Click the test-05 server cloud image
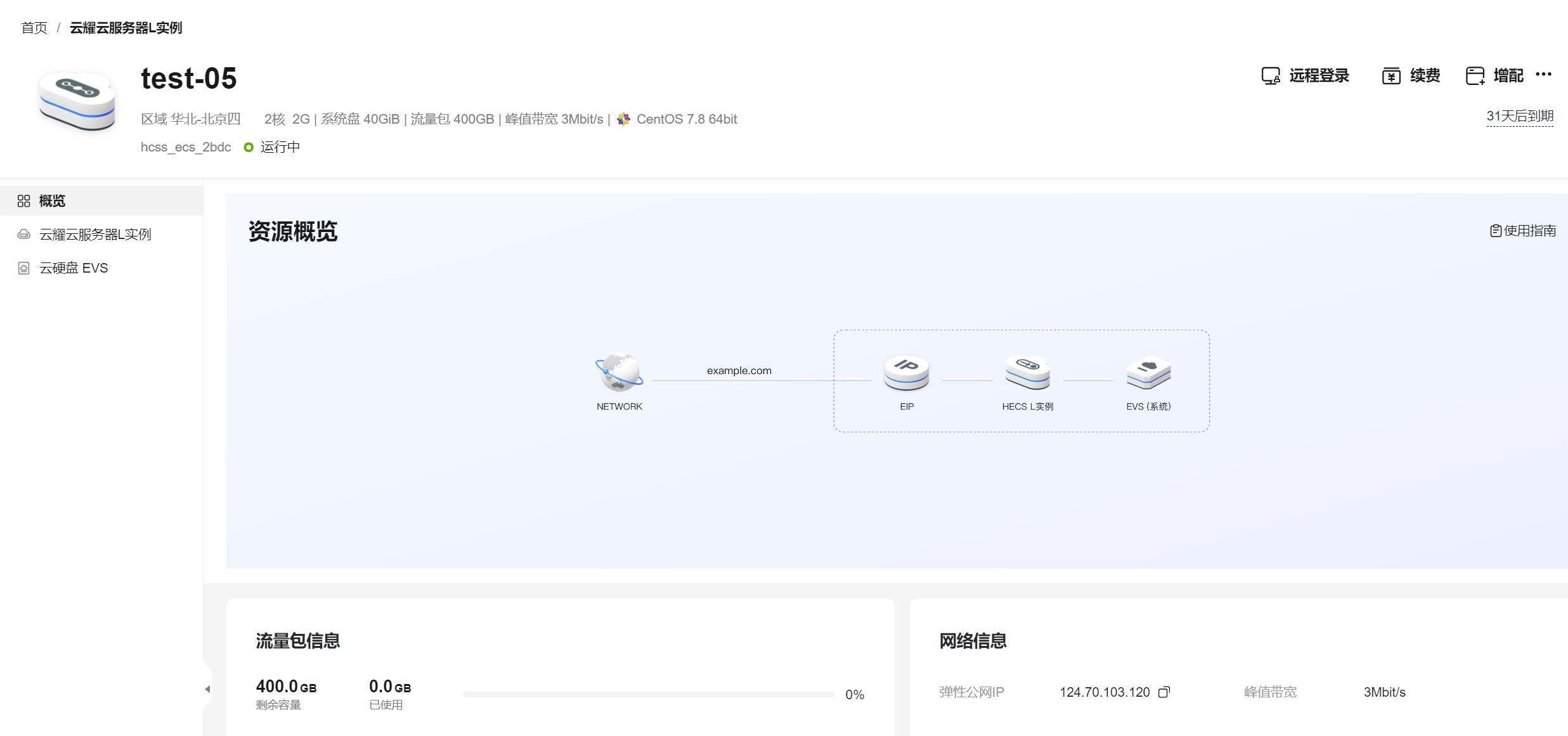This screenshot has height=736, width=1568. (x=77, y=101)
